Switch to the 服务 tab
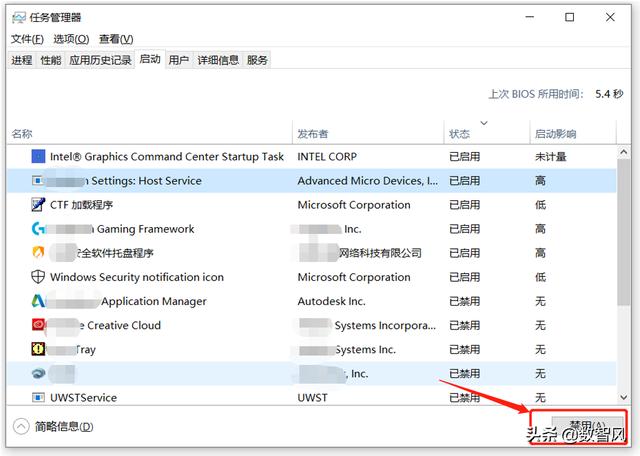 (257, 60)
